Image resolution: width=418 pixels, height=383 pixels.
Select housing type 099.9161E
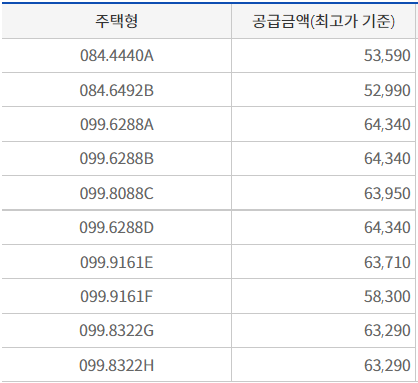pyautogui.click(x=117, y=262)
